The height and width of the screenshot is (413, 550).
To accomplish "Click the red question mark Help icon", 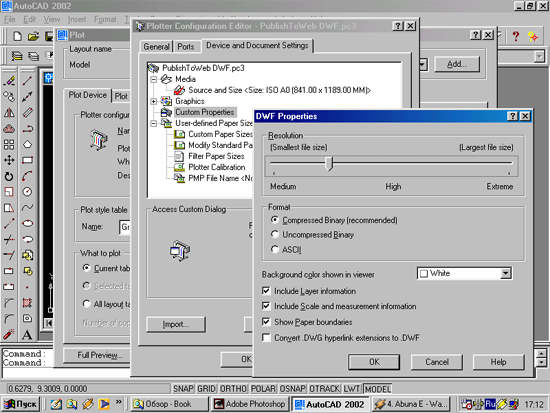I will 516,36.
